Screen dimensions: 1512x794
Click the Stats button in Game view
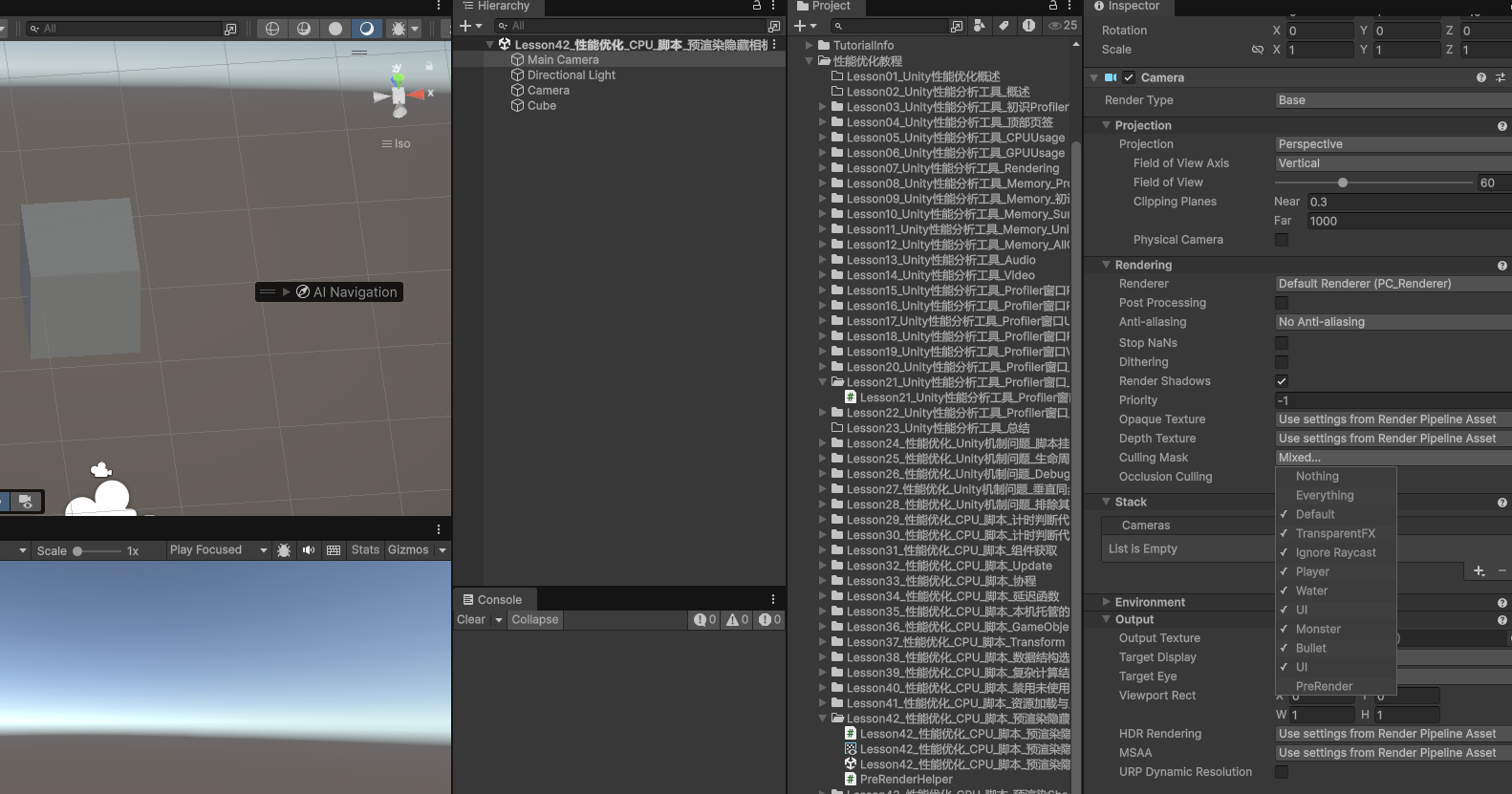(x=365, y=550)
